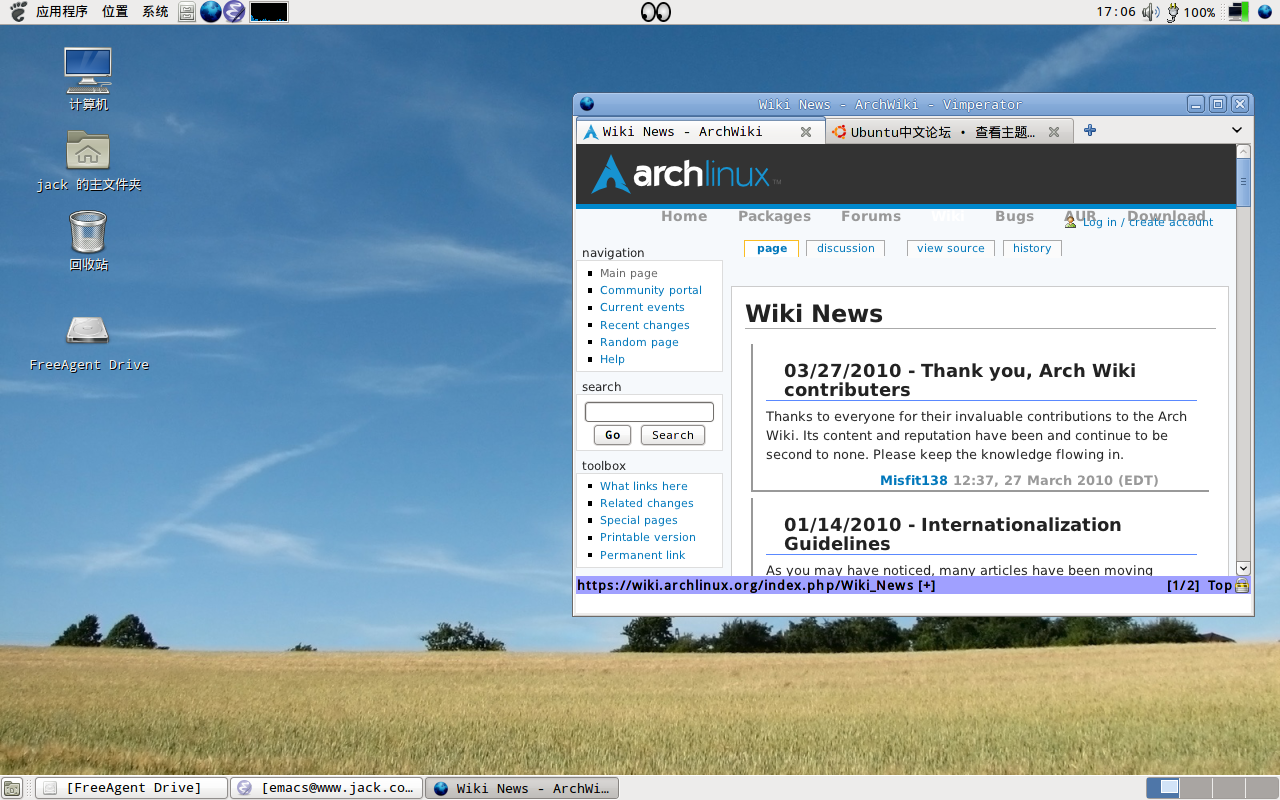Screen dimensions: 1280x800
Task: Click the Vimperator window menu globe icon
Action: [587, 104]
